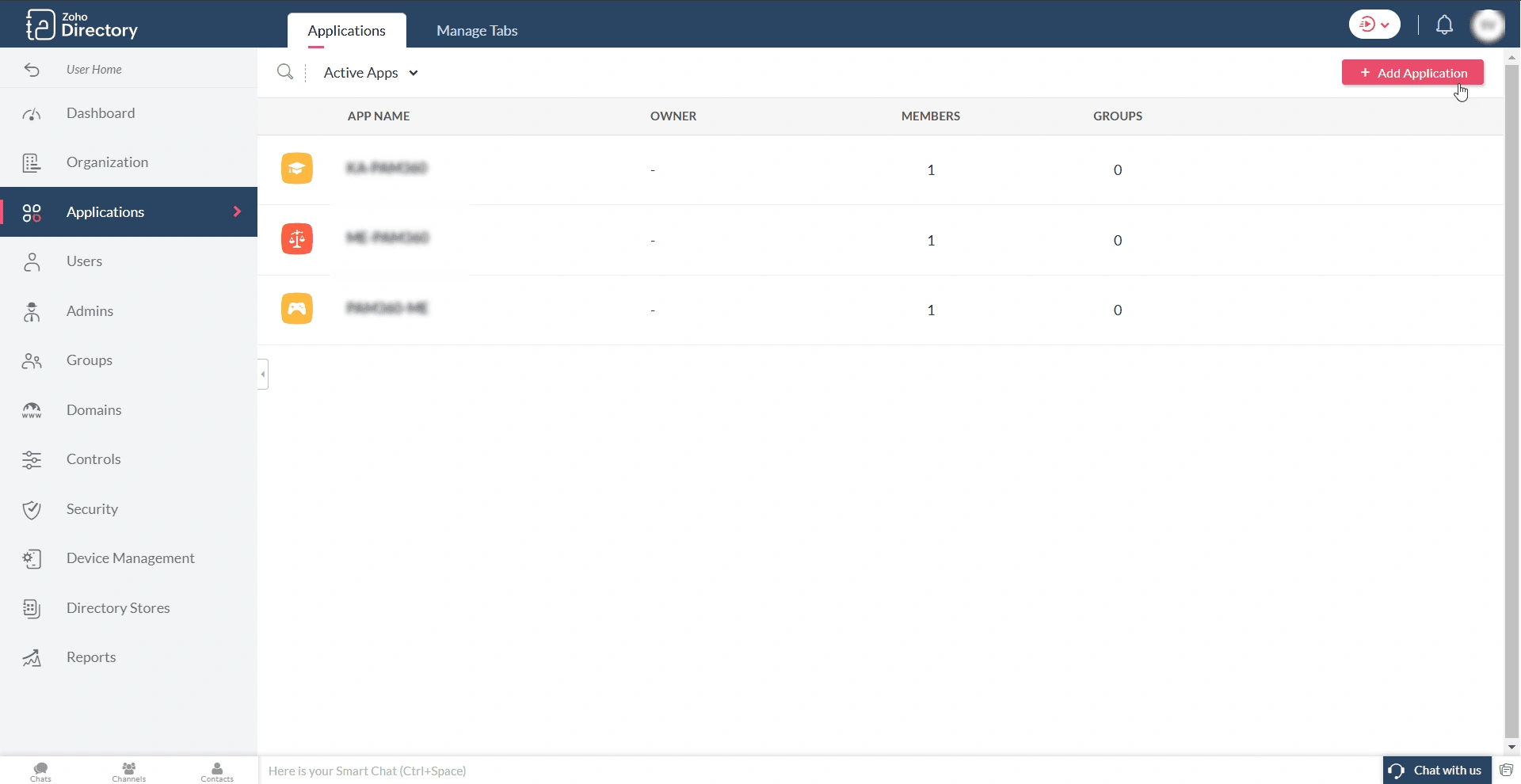This screenshot has width=1521, height=784.
Task: Open the Admins section
Action: [x=90, y=310]
